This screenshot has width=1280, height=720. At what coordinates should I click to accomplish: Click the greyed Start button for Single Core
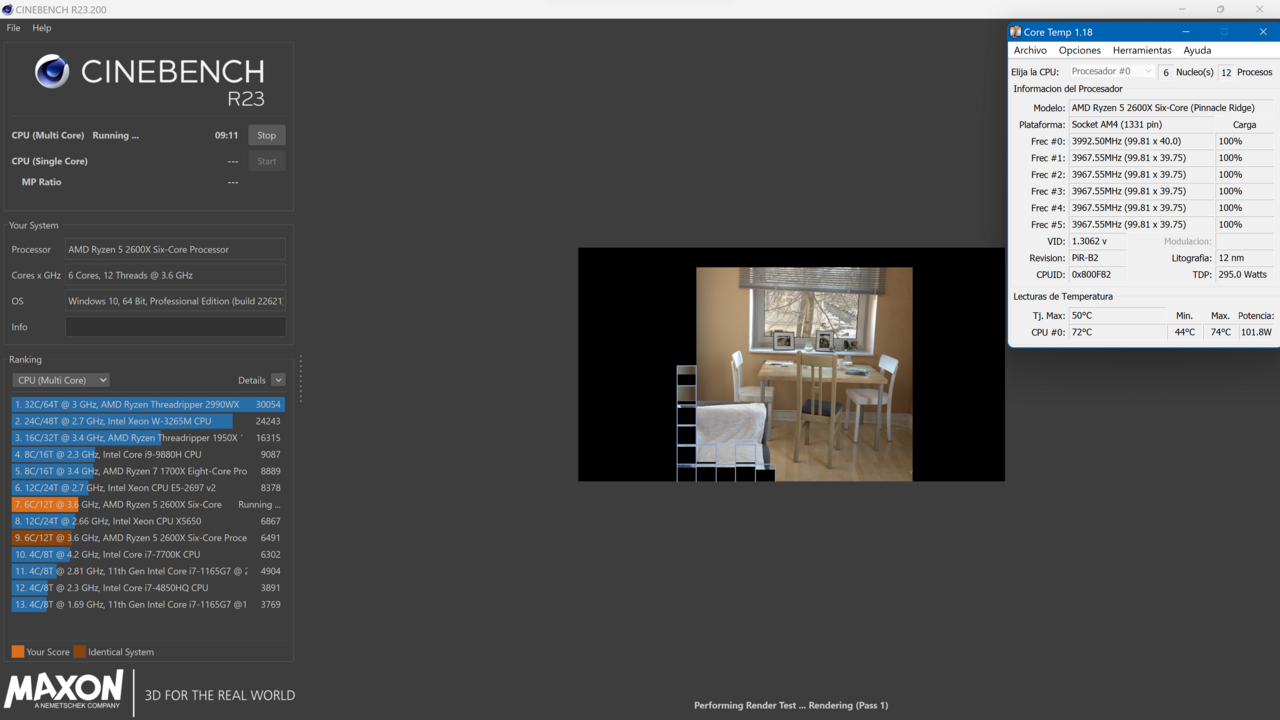pos(266,161)
